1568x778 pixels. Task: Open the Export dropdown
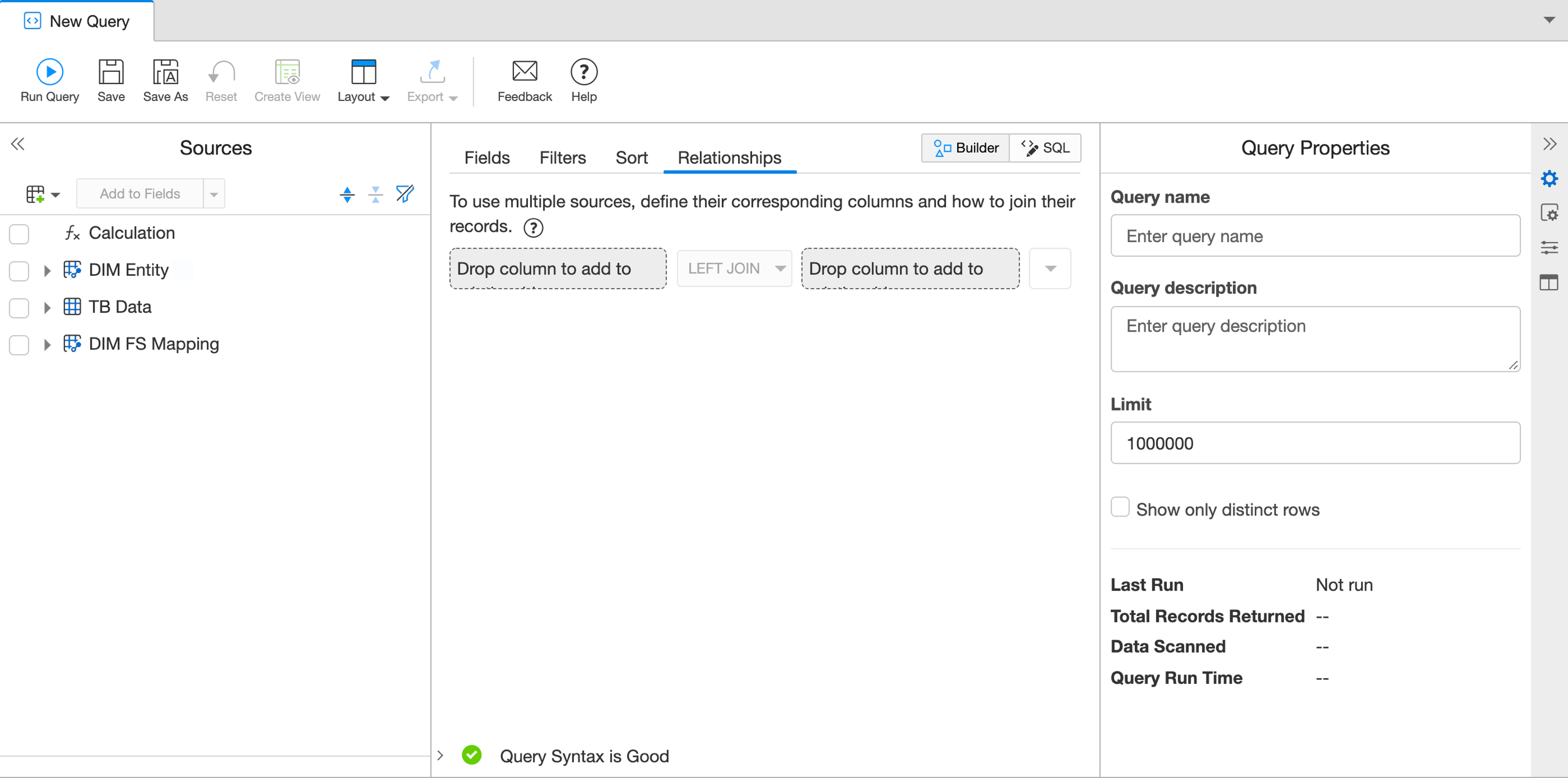(x=432, y=81)
